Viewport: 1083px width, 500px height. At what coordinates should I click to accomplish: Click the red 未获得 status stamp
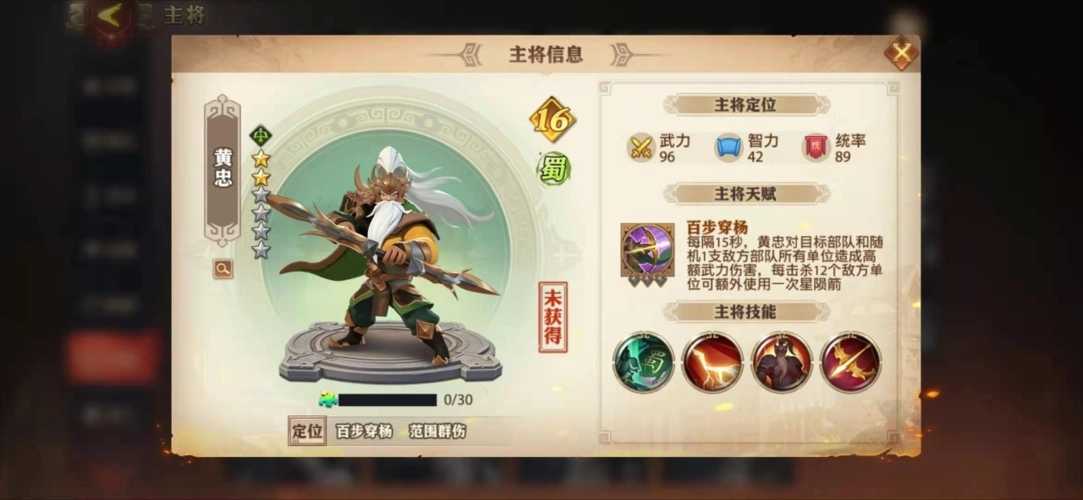[553, 317]
